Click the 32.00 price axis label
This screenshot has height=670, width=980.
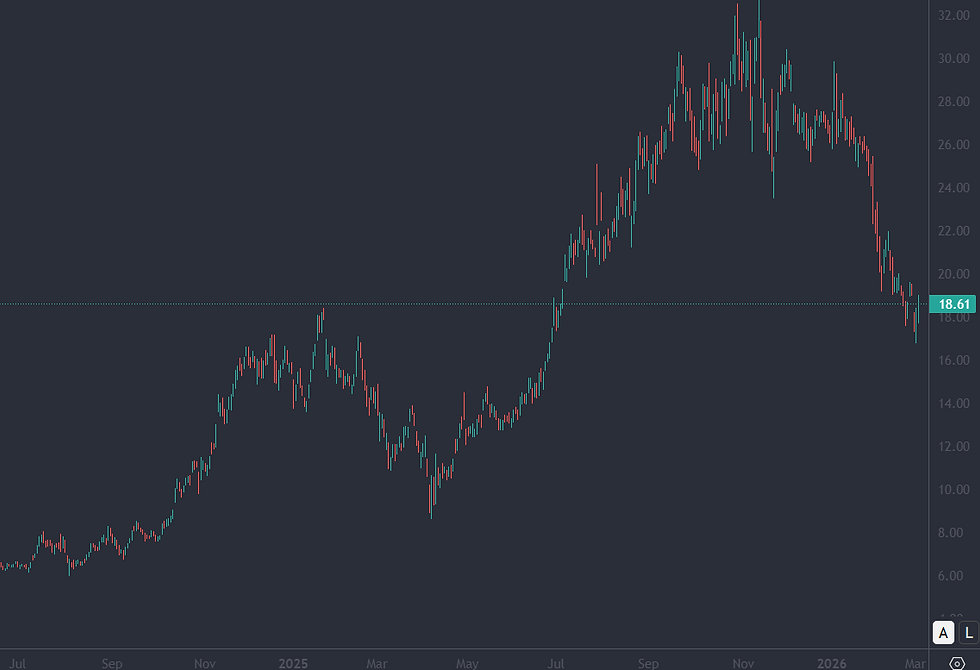click(954, 15)
